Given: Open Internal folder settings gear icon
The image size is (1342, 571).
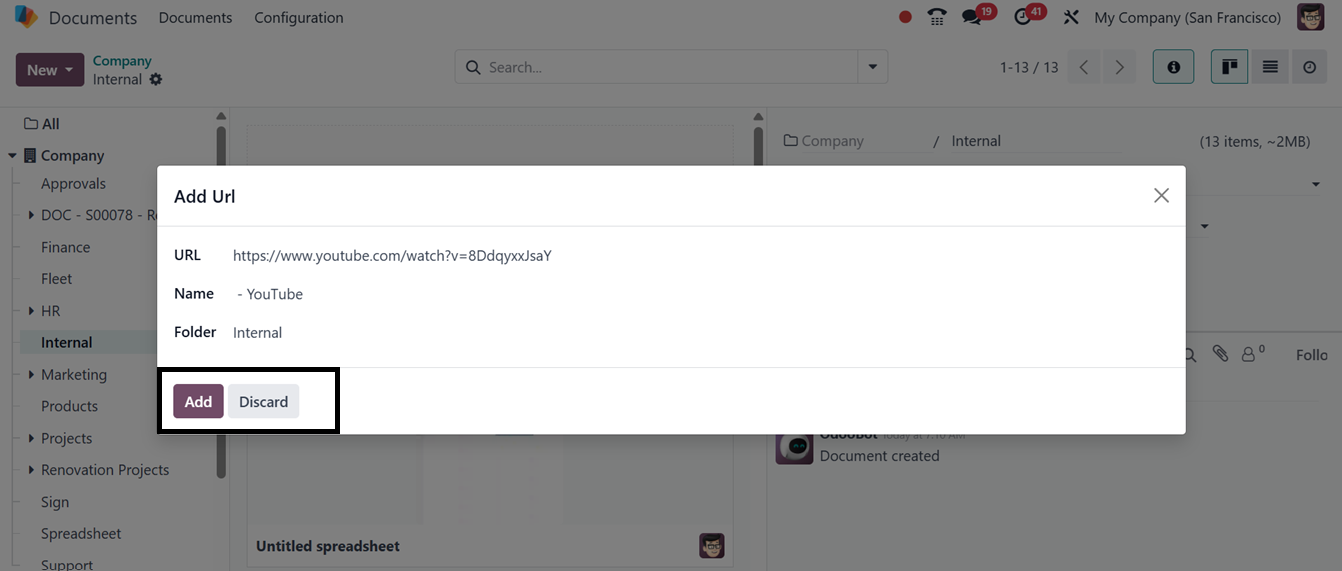Looking at the screenshot, I should 156,79.
